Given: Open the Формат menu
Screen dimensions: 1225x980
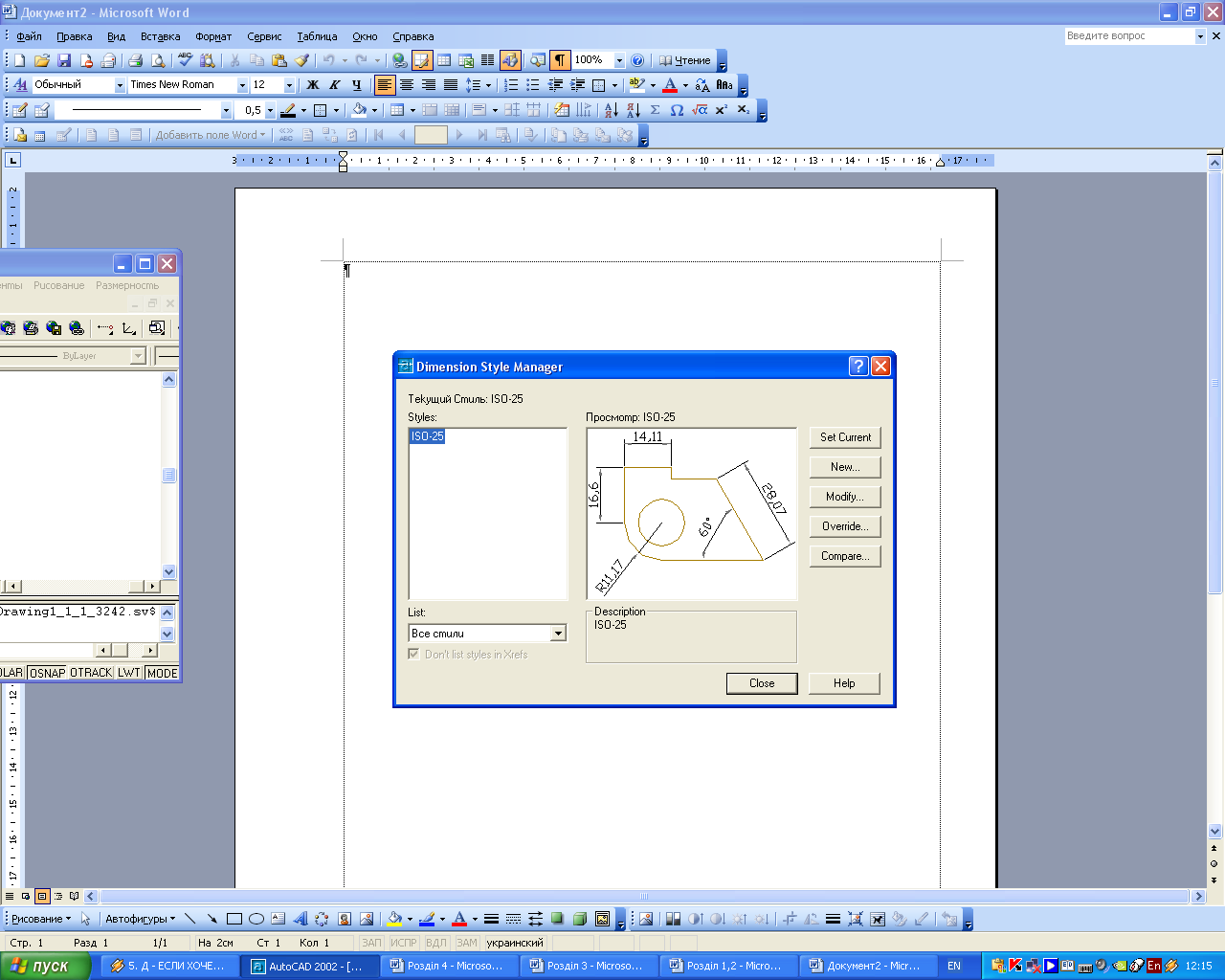Looking at the screenshot, I should [213, 36].
